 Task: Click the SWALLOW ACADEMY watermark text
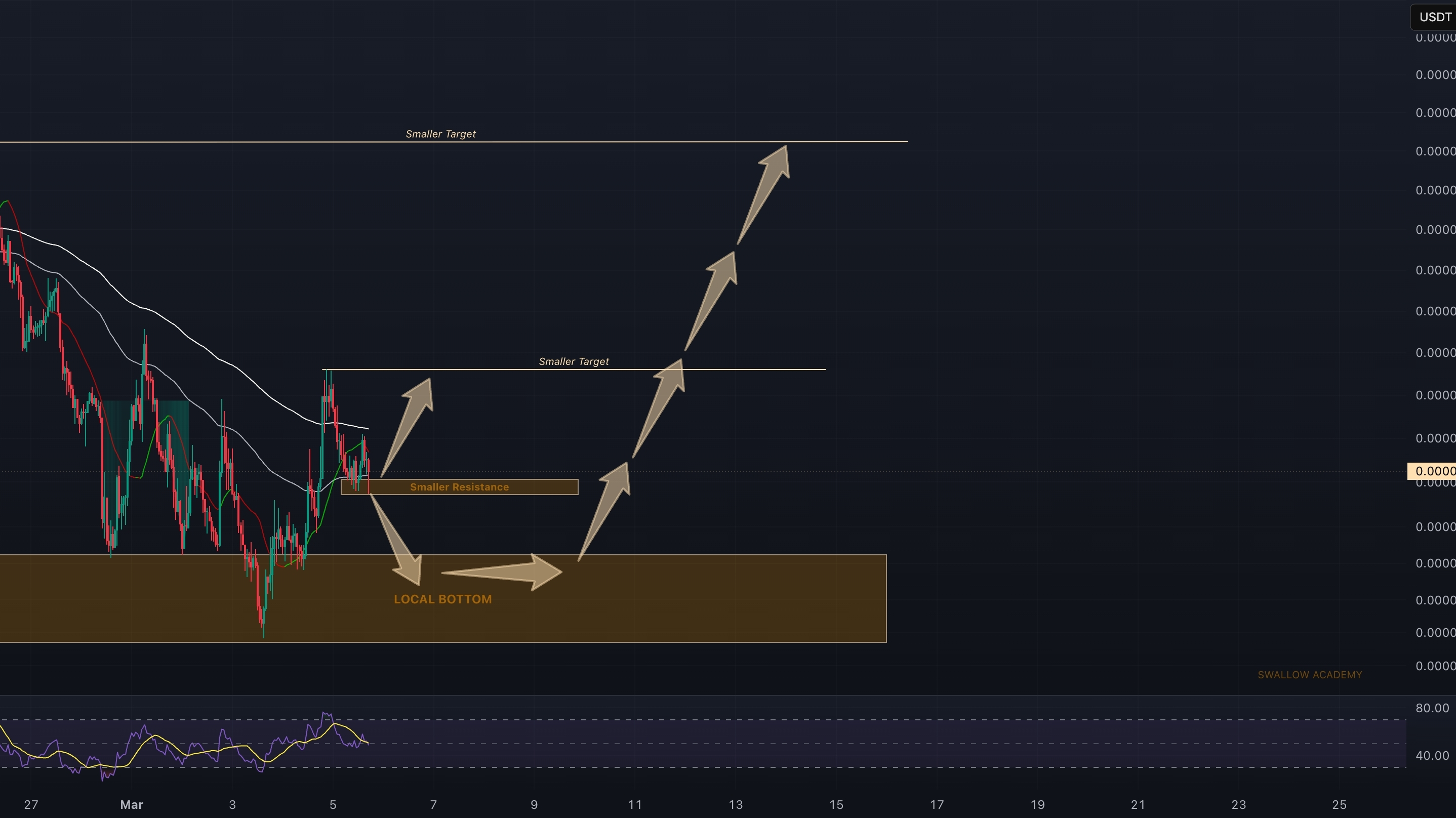point(1309,675)
